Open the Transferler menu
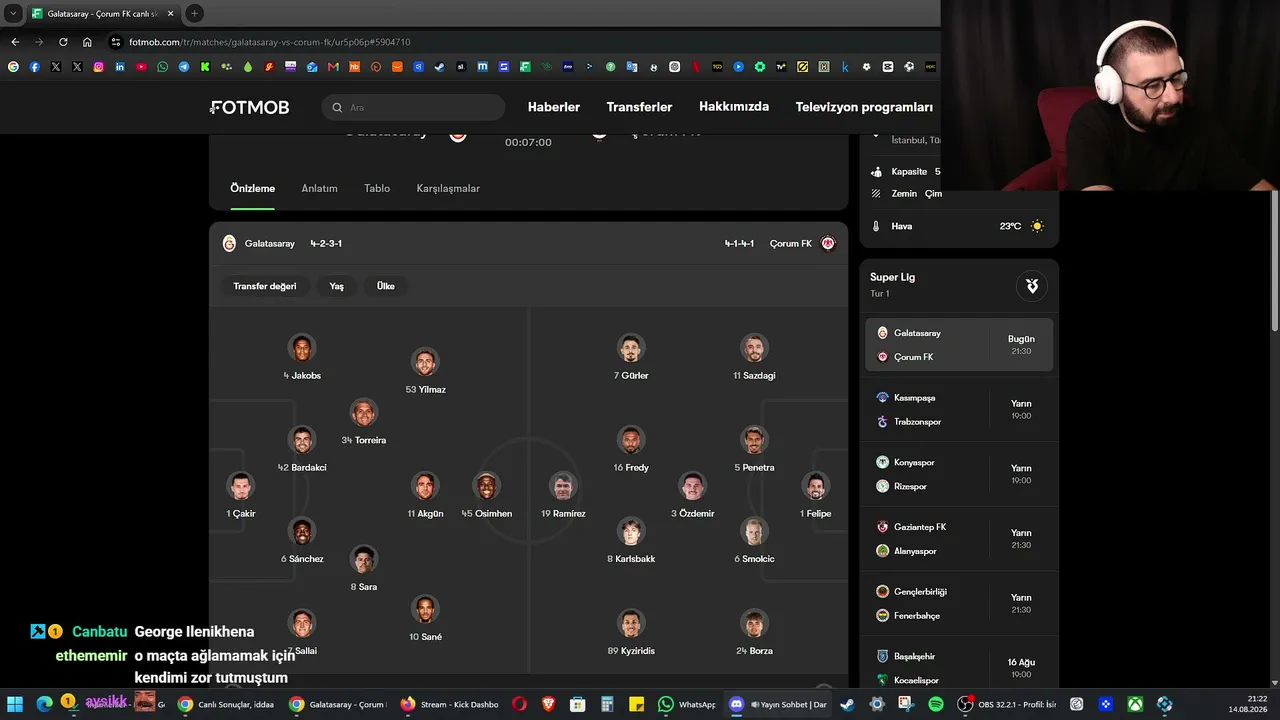This screenshot has width=1280, height=720. tap(639, 107)
